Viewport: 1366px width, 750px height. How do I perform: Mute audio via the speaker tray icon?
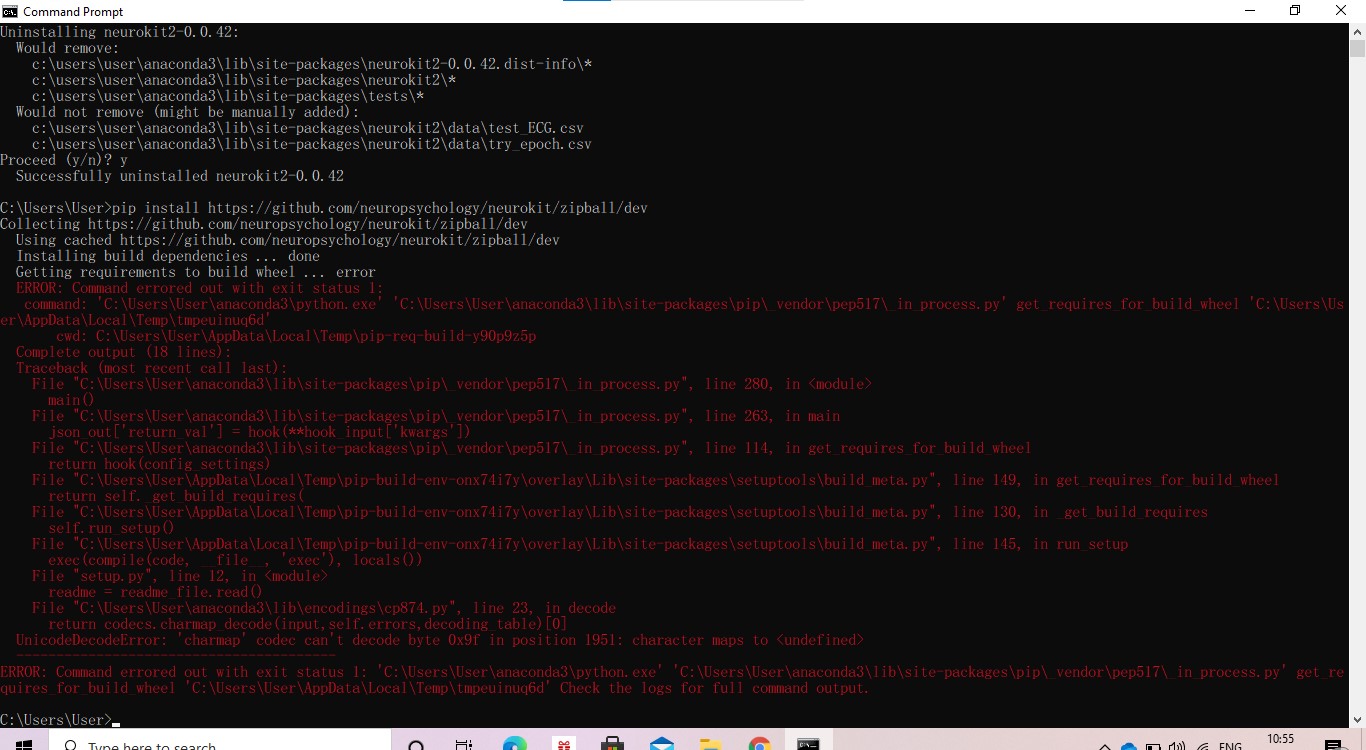[1178, 746]
